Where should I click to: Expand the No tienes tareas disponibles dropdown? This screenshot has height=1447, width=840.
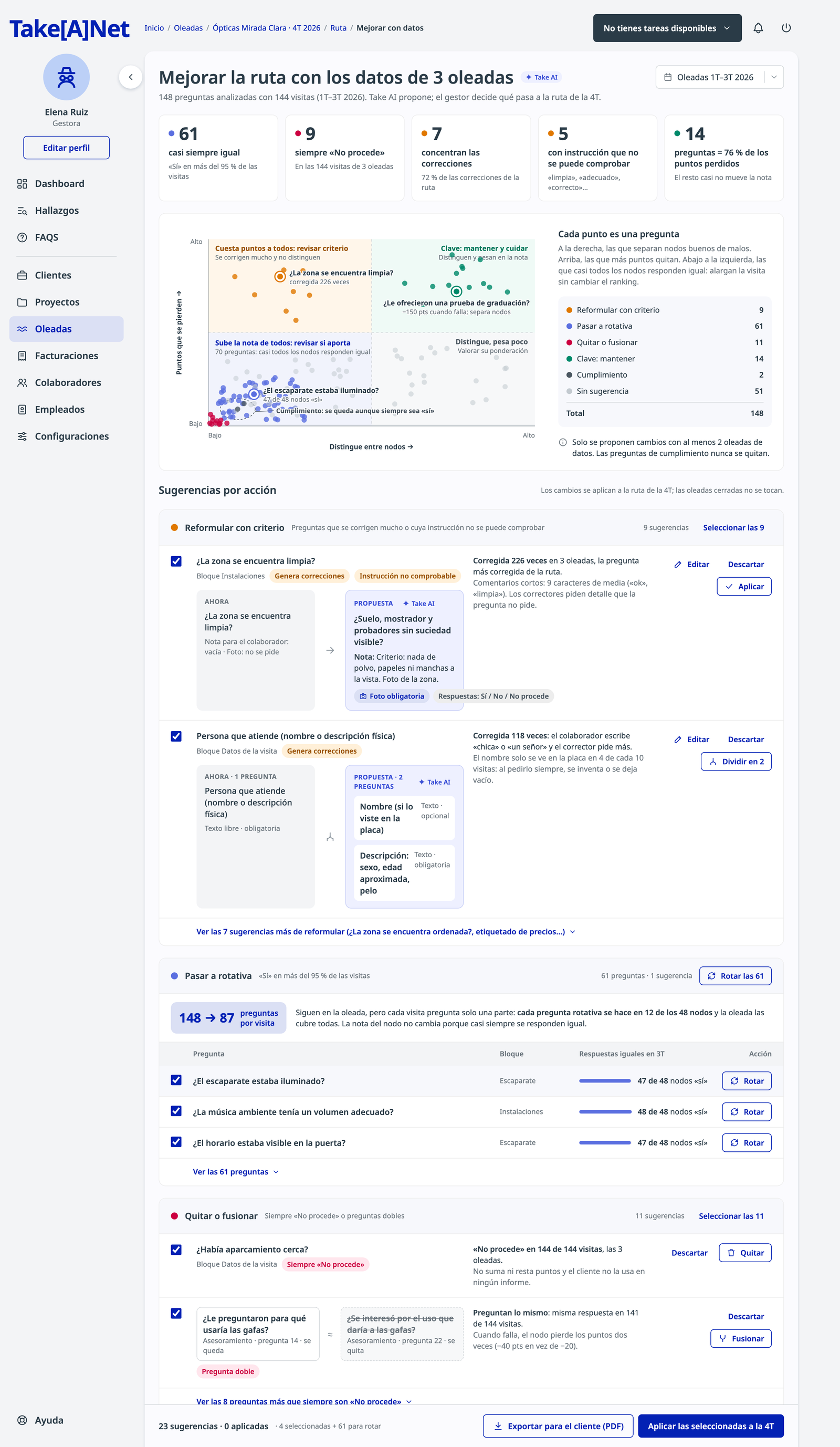(x=667, y=28)
